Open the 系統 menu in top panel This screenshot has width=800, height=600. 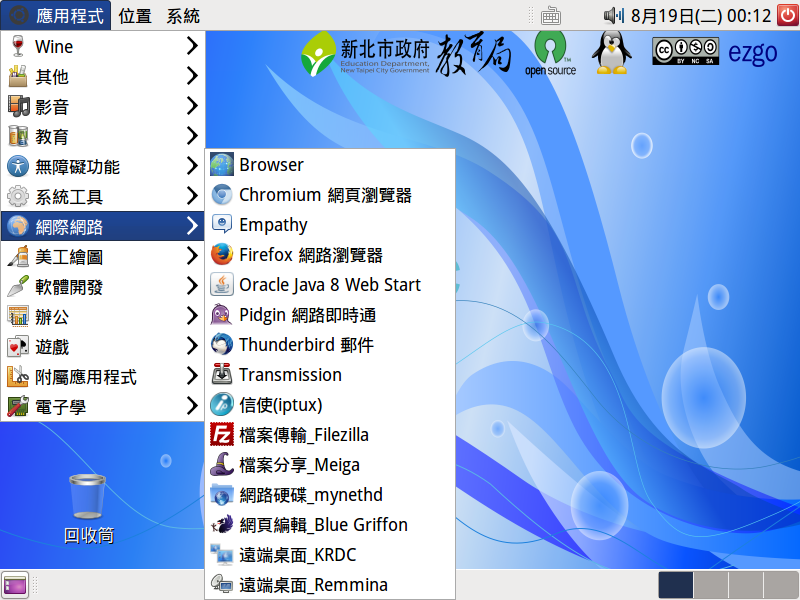point(183,16)
